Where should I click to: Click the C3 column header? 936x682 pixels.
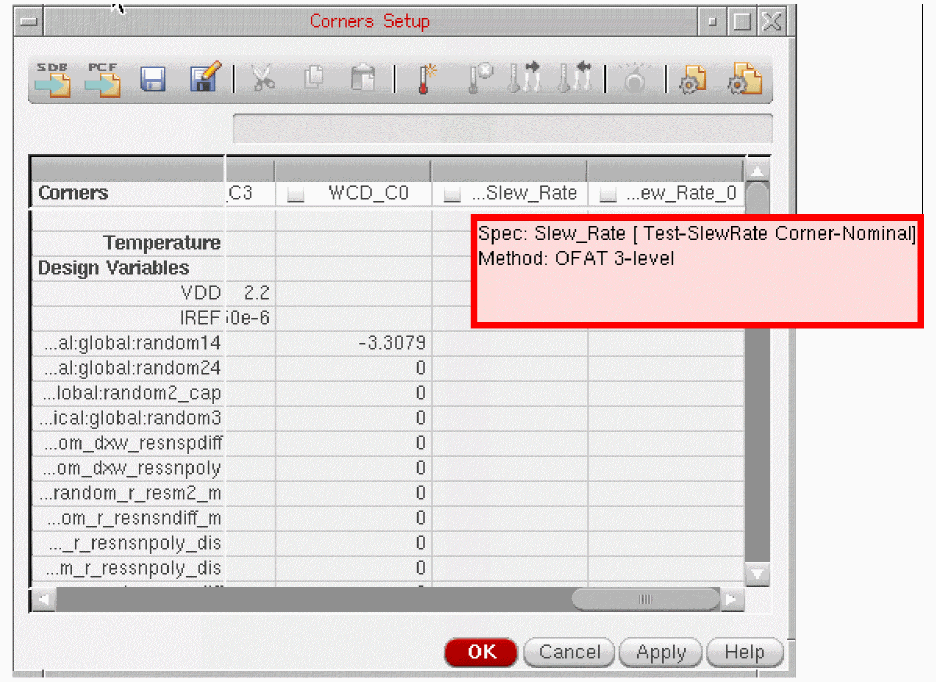click(x=241, y=193)
